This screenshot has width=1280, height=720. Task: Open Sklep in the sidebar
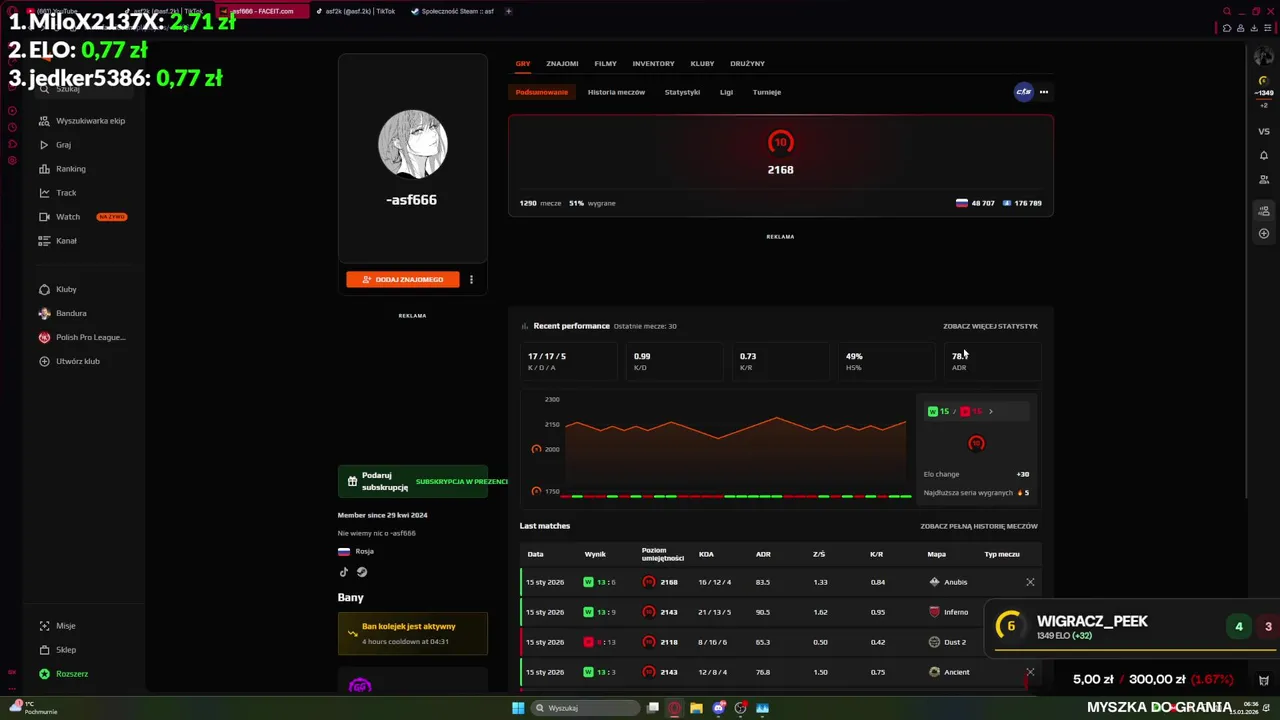coord(57,650)
